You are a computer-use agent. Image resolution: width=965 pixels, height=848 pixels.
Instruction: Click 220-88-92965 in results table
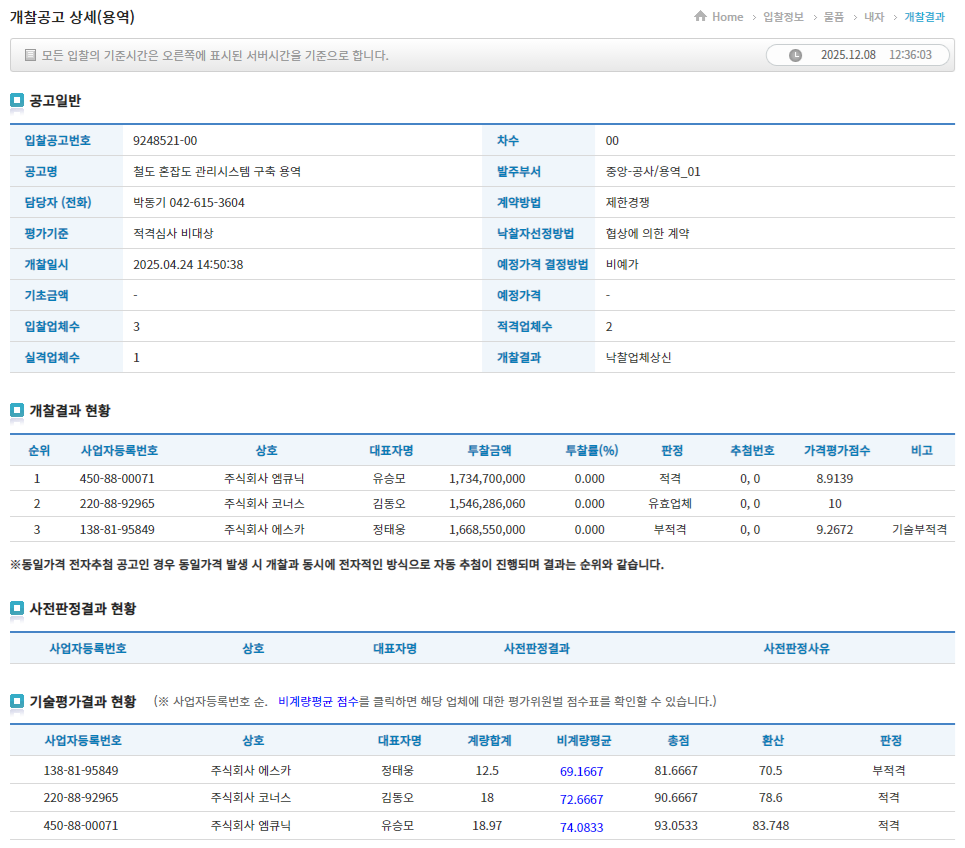(117, 503)
